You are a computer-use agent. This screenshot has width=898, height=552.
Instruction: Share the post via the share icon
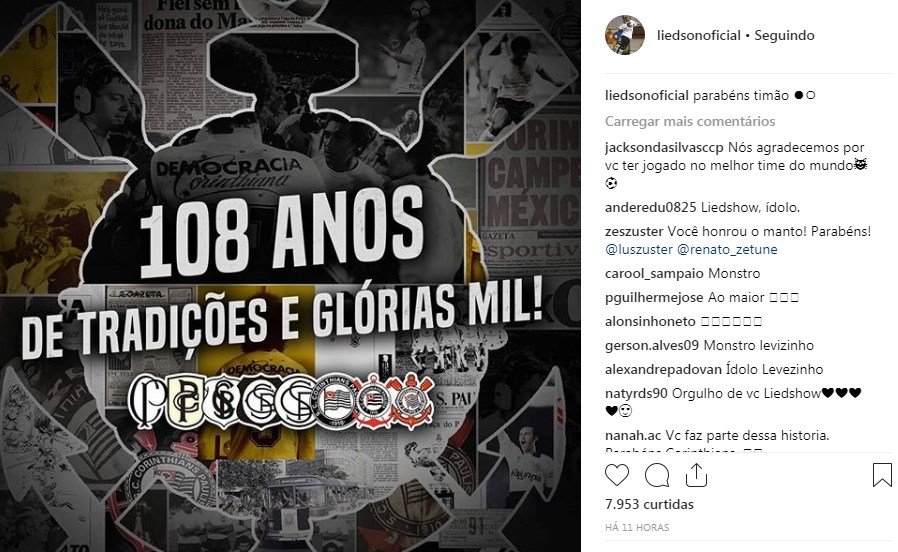click(x=696, y=475)
